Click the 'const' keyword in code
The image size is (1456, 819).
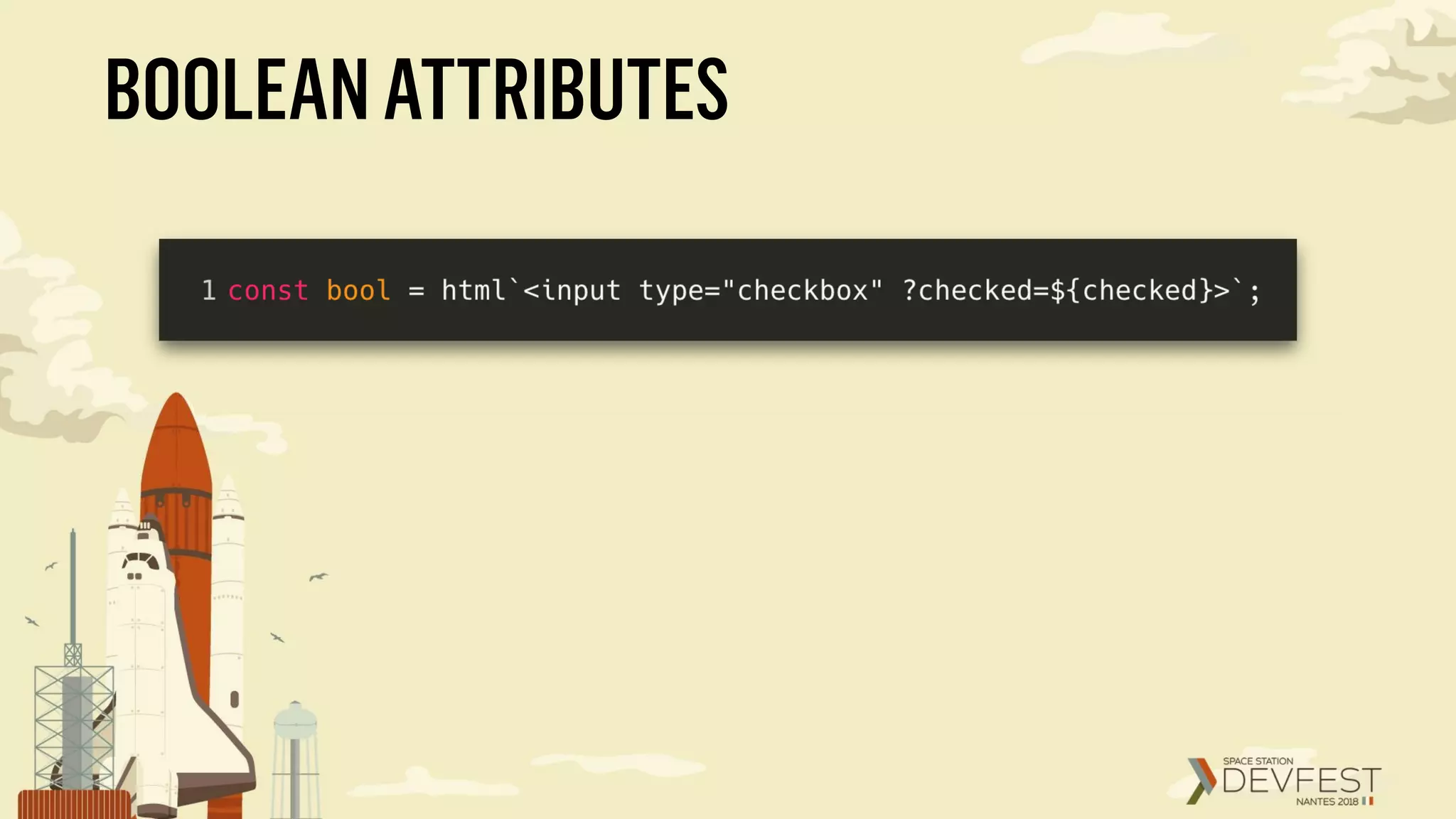point(268,291)
